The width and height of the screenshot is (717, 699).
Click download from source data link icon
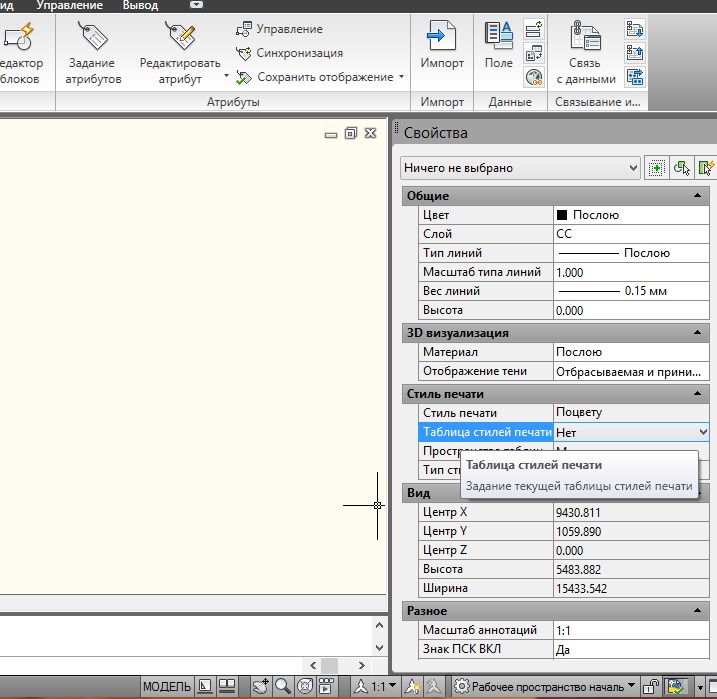pyautogui.click(x=635, y=29)
